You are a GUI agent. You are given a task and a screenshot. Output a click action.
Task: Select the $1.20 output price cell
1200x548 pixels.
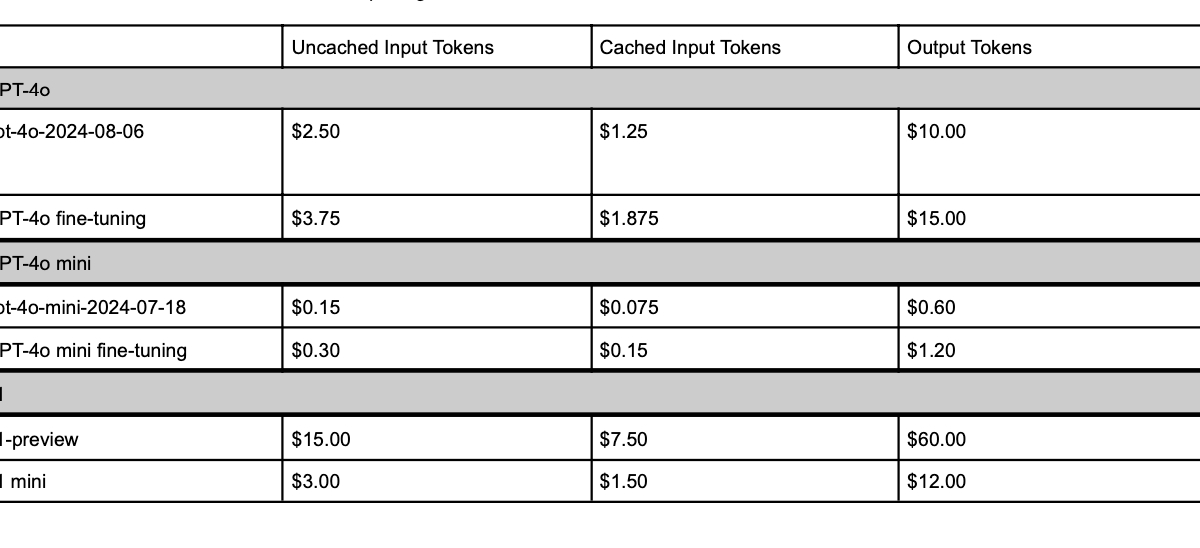[x=931, y=350]
